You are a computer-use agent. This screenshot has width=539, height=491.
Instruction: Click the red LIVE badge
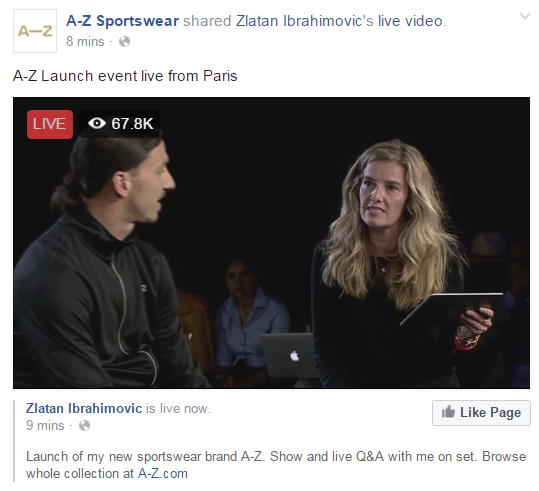[50, 124]
